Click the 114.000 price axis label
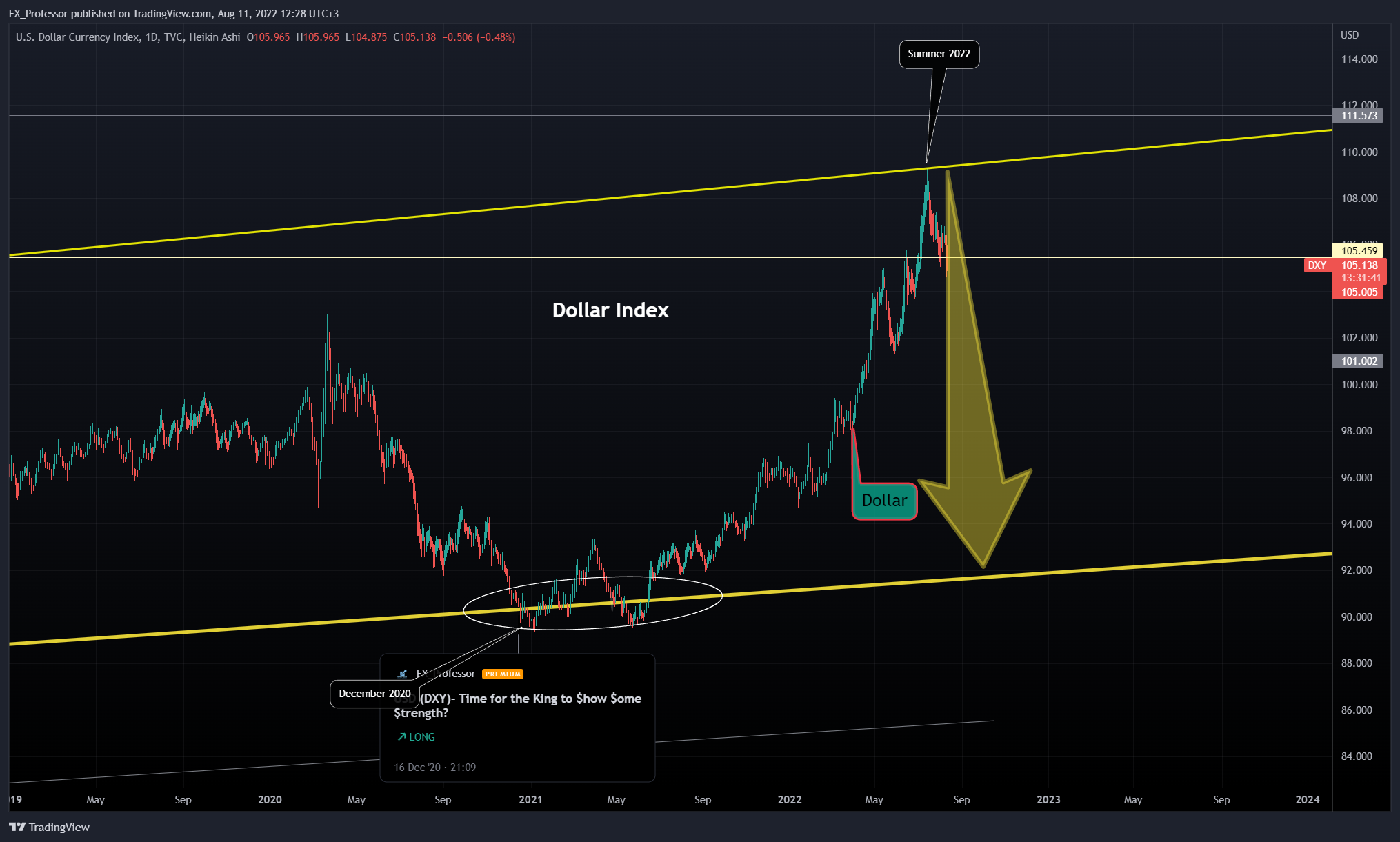The height and width of the screenshot is (842, 1400). tap(1359, 59)
